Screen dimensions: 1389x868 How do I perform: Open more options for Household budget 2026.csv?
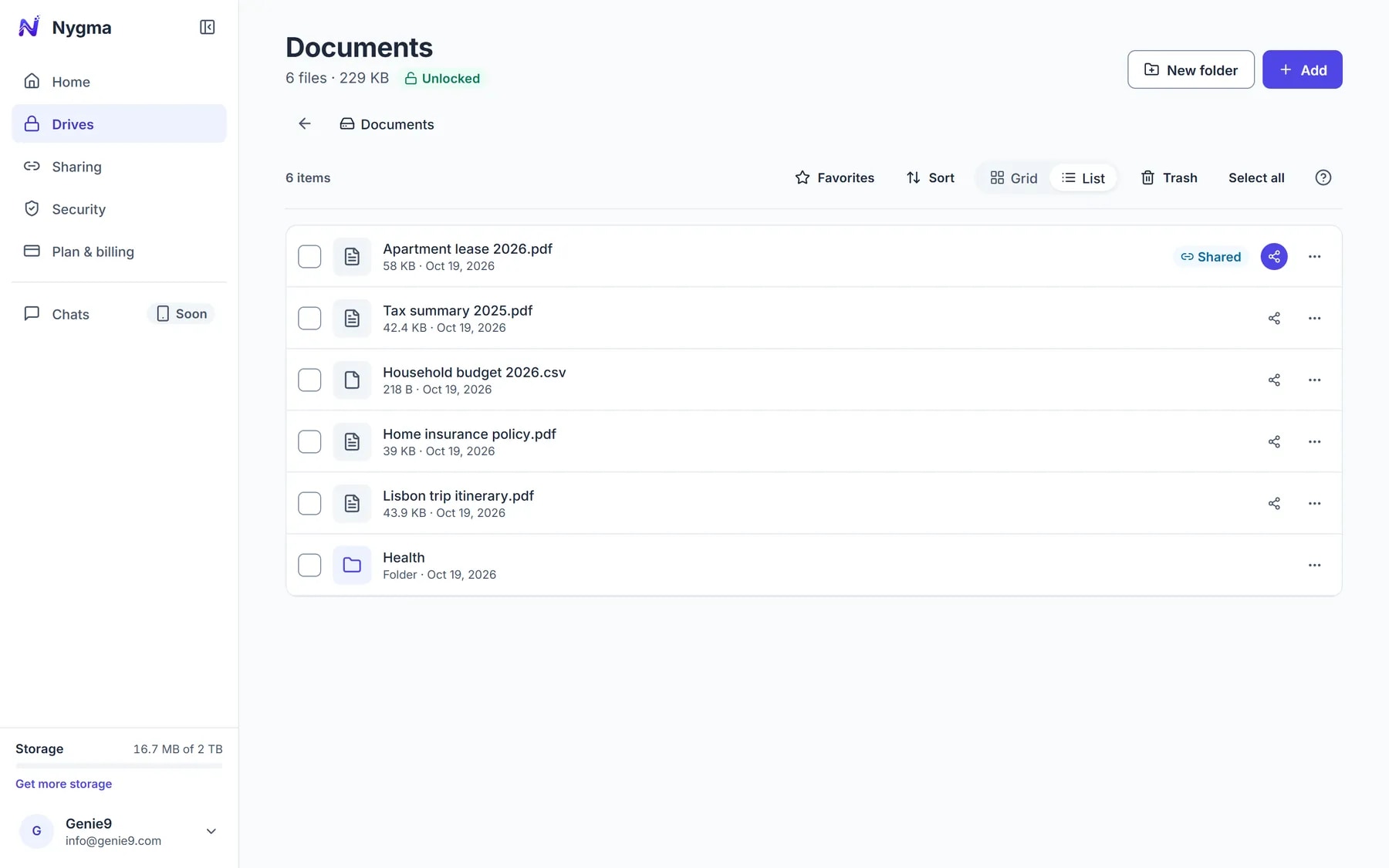[1314, 380]
